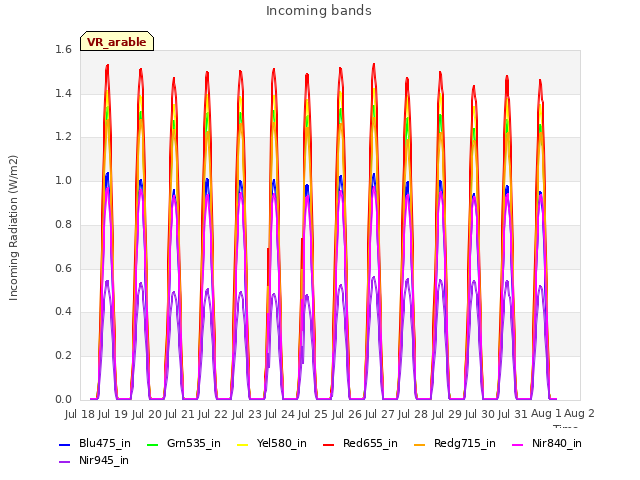640x480 pixels.
Task: Click the 0.6 y-axis tick label
Action: click(x=63, y=268)
